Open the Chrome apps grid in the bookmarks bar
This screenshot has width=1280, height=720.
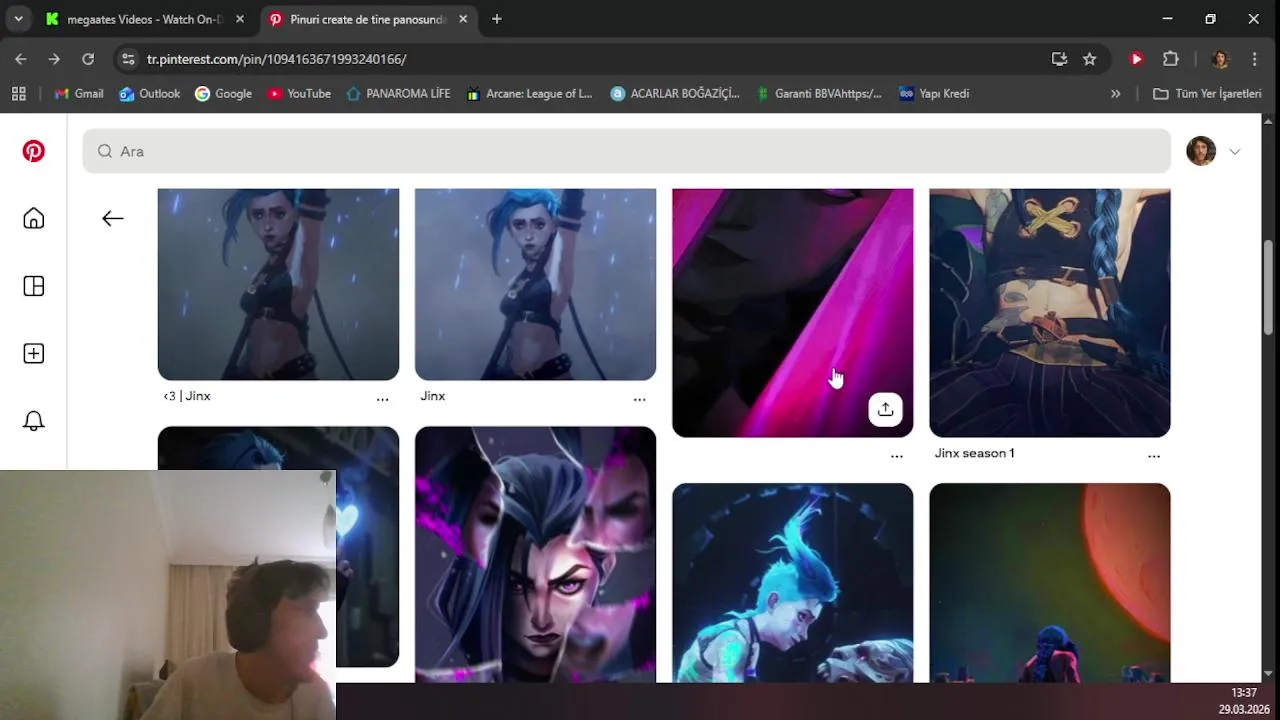(18, 93)
